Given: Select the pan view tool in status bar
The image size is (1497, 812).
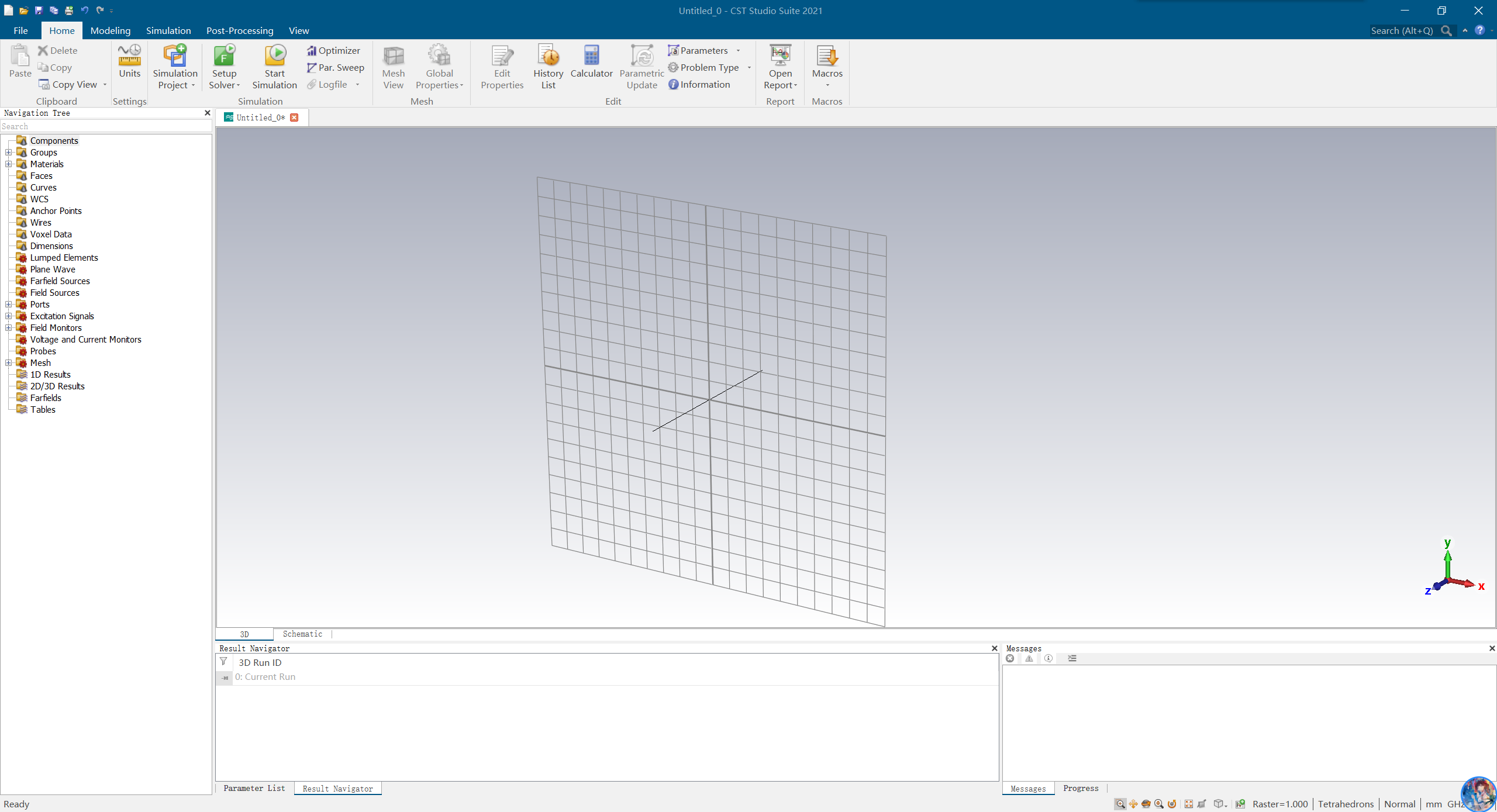Looking at the screenshot, I should click(1133, 804).
